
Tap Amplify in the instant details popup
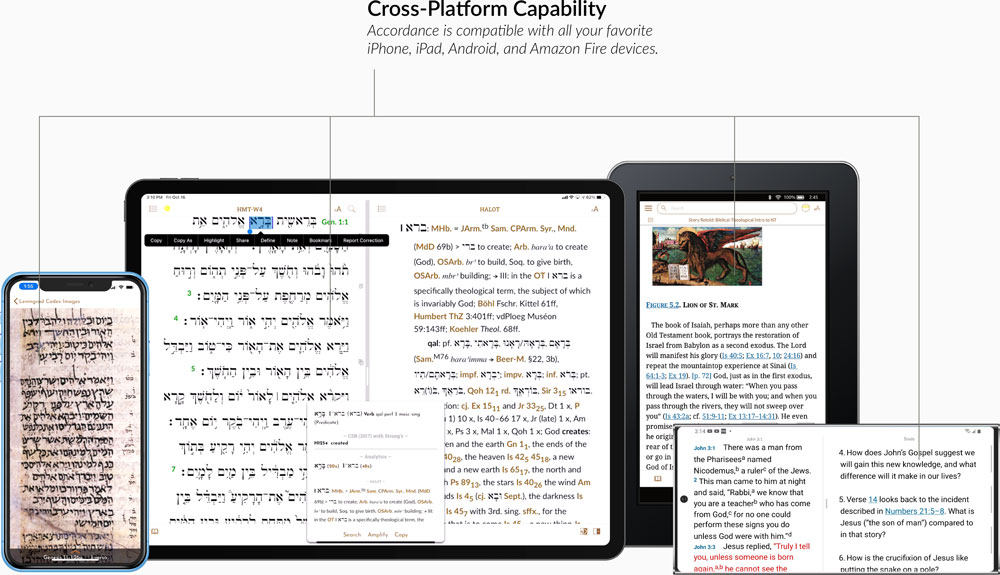pyautogui.click(x=378, y=534)
